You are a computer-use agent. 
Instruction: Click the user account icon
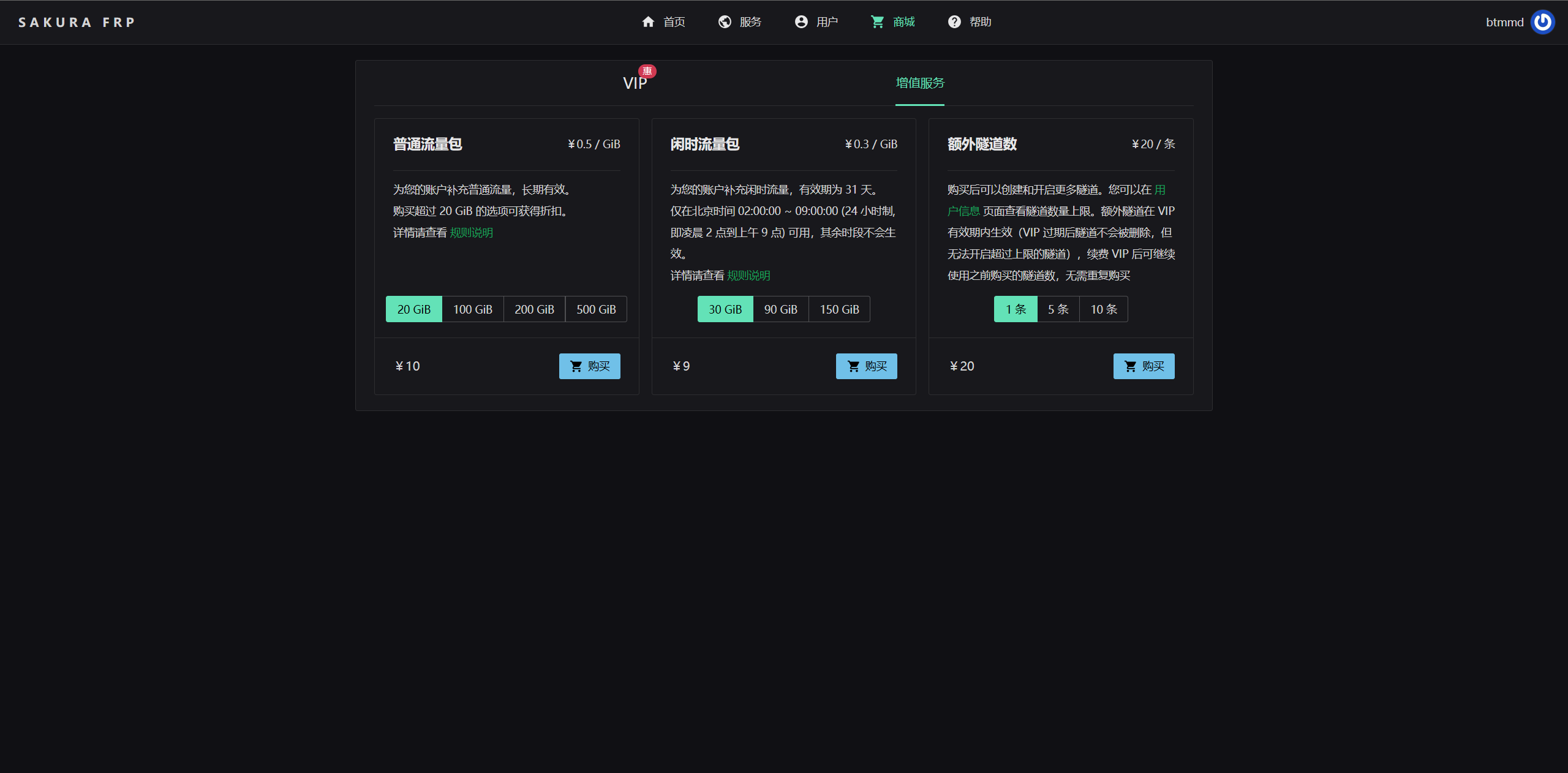pos(801,22)
